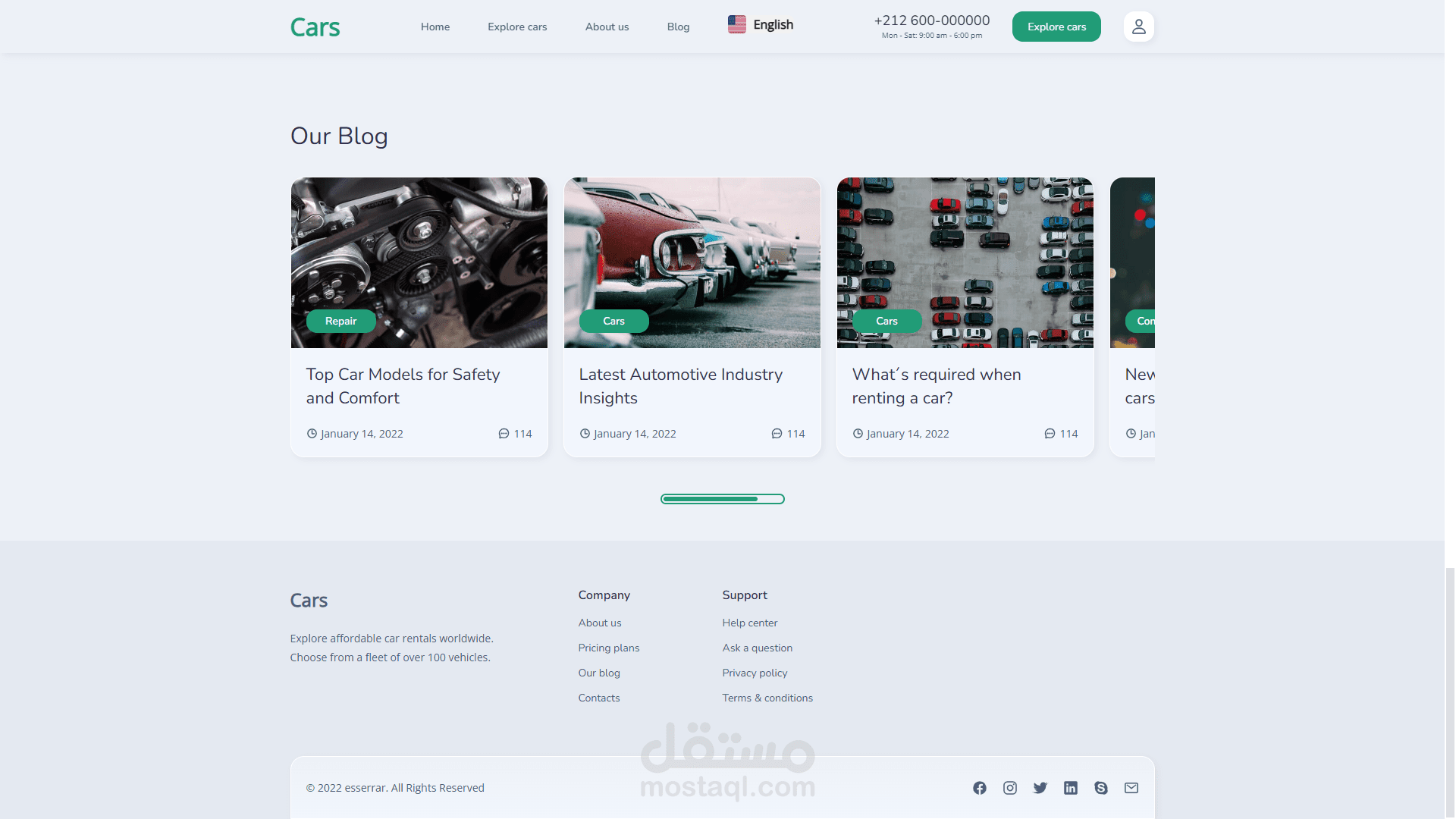The image size is (1456, 819).
Task: Click the blog carousel progress slider
Action: pos(722,499)
